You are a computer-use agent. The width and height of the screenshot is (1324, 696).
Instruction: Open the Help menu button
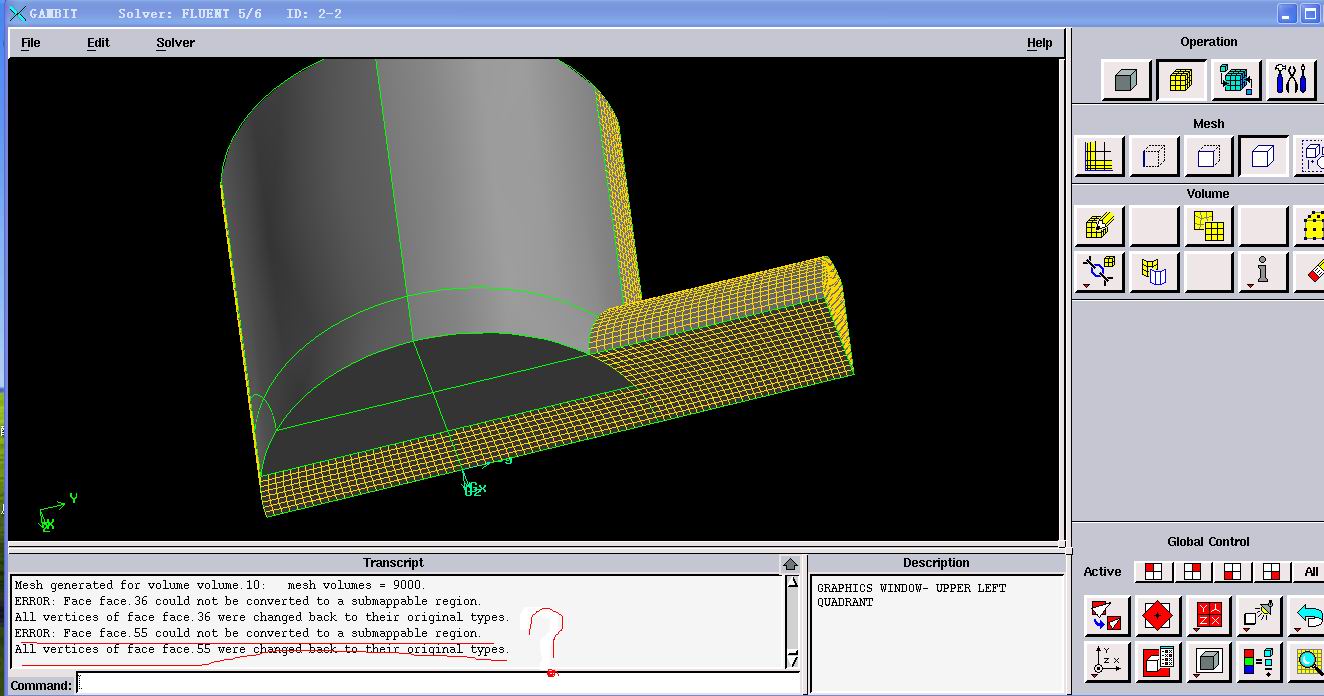[x=1039, y=43]
